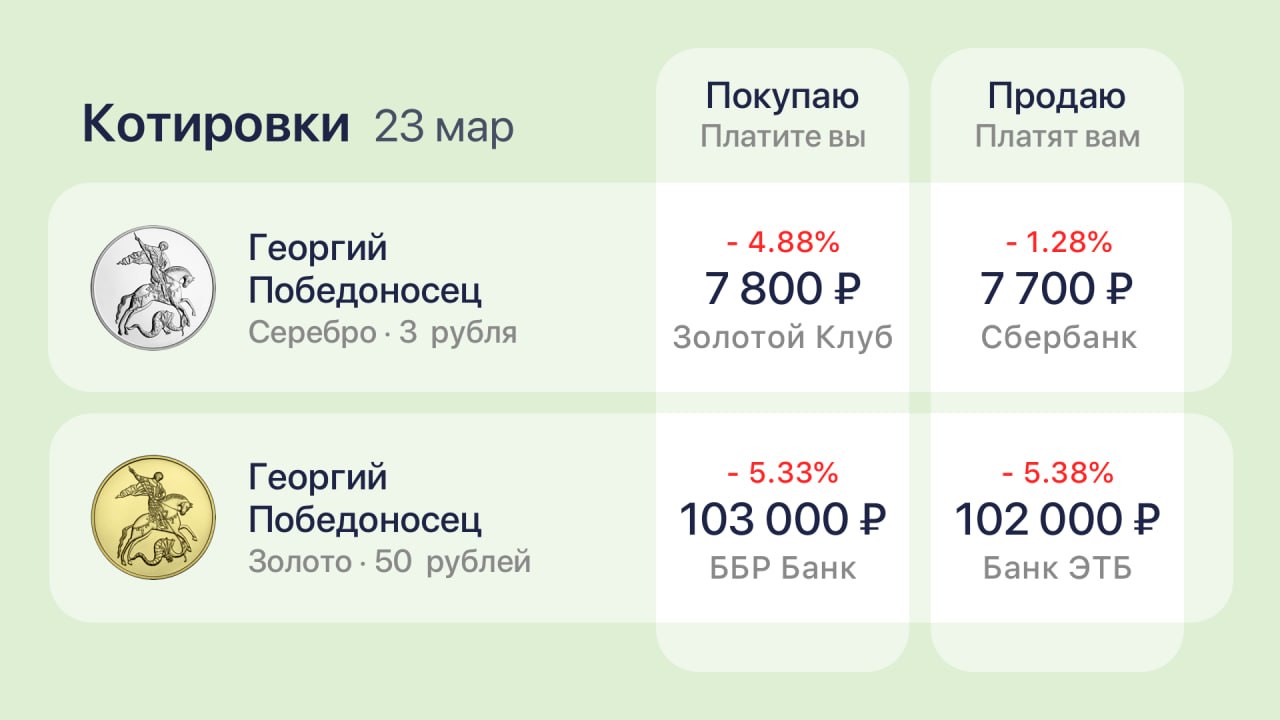Viewport: 1280px width, 720px height.
Task: Click the Золото · 50 рублей subtitle
Action: [x=389, y=562]
